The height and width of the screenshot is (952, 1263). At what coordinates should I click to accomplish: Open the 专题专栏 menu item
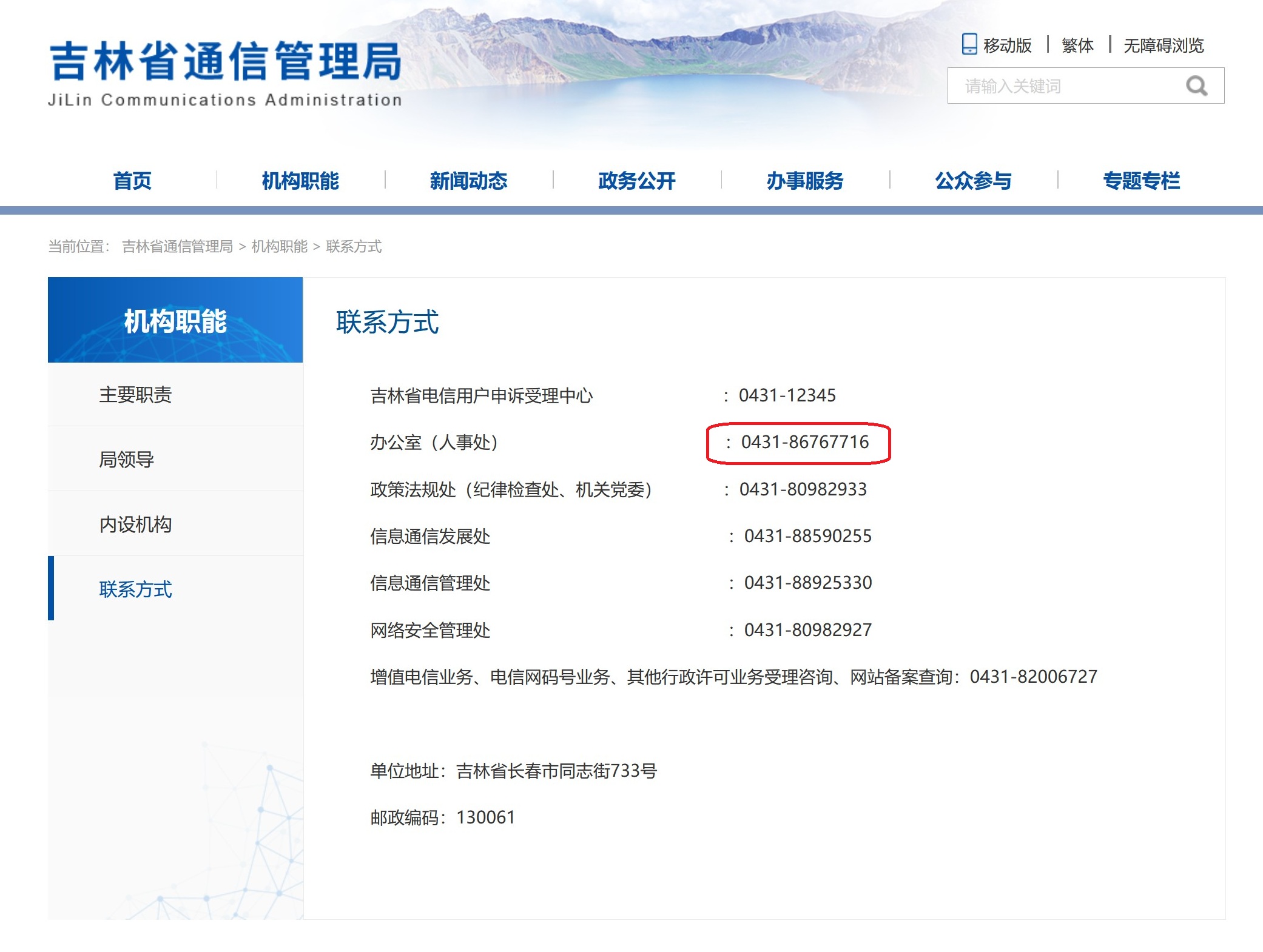1141,180
